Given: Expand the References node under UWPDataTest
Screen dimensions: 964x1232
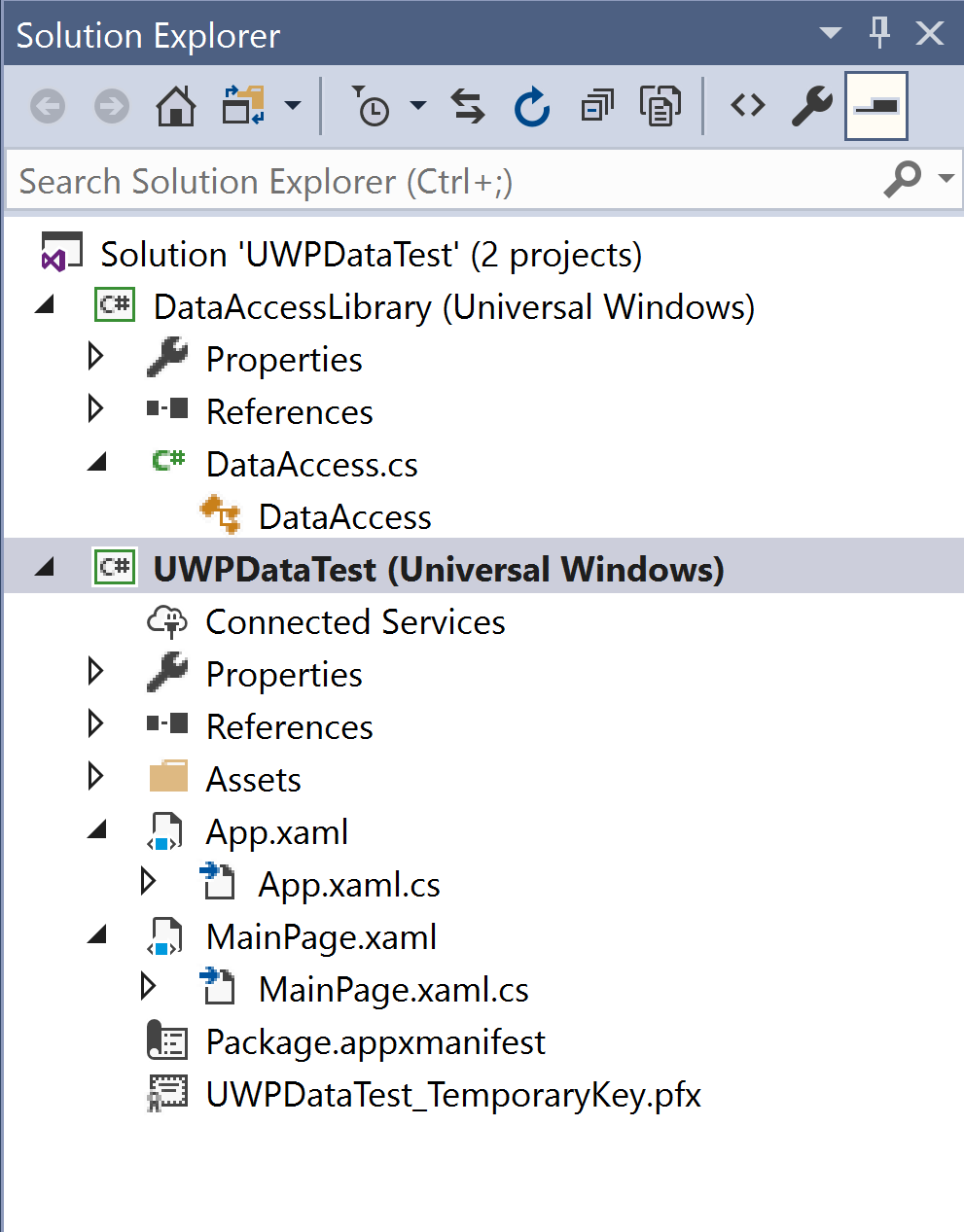Looking at the screenshot, I should point(94,724).
